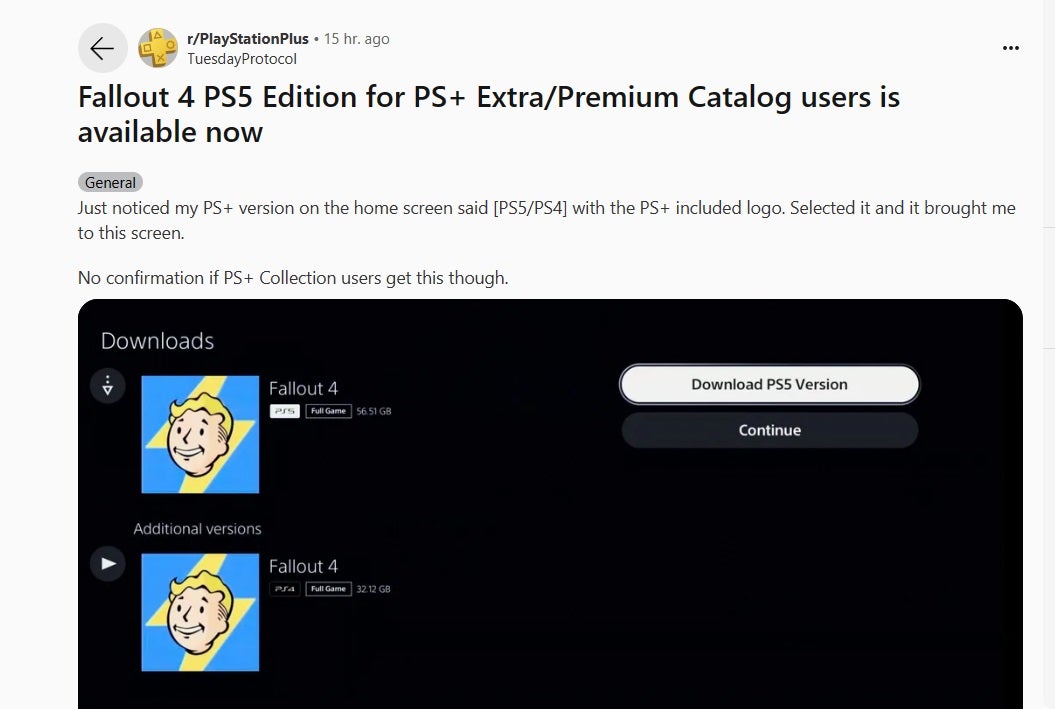Click the Full Game label on PS5 version

(x=328, y=411)
